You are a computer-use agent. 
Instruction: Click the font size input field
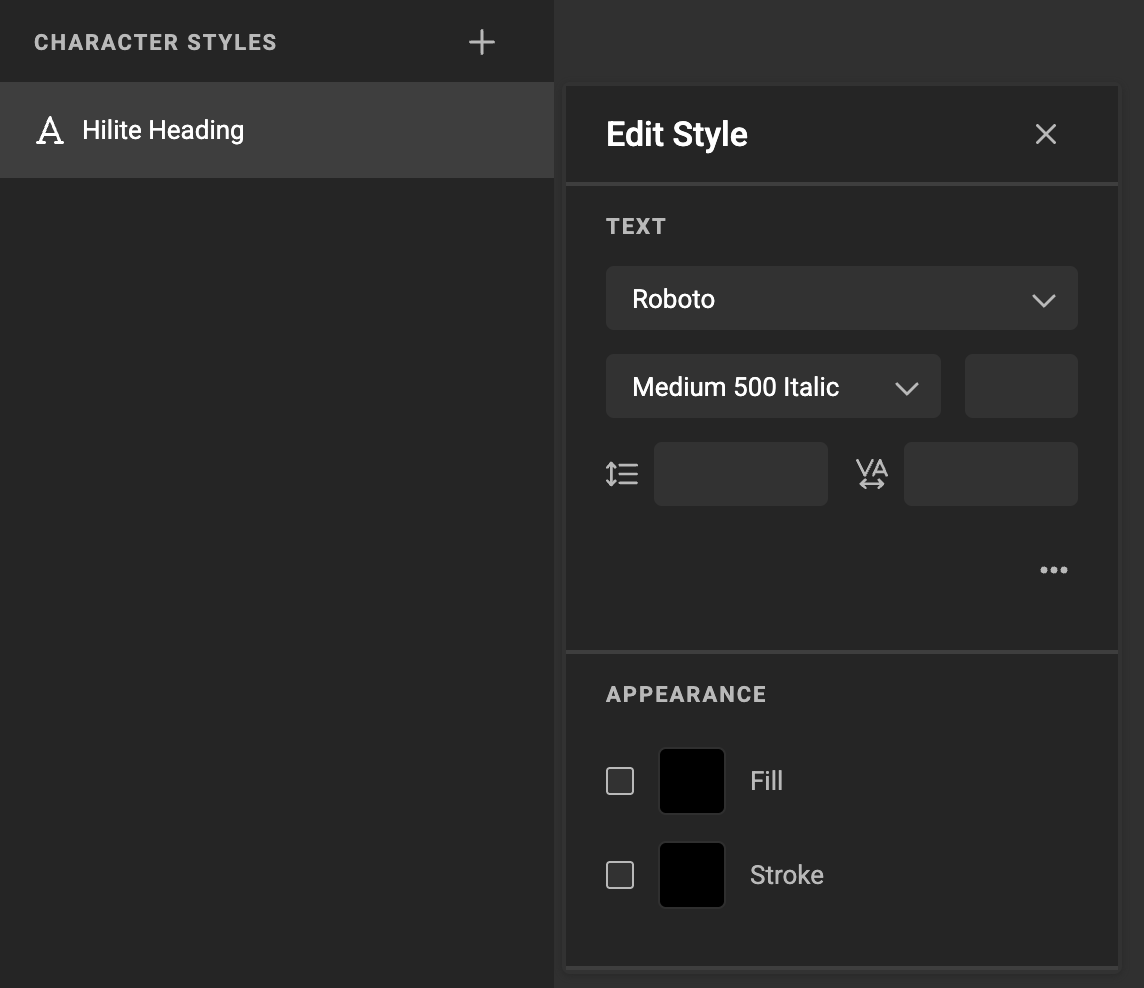coord(1020,386)
